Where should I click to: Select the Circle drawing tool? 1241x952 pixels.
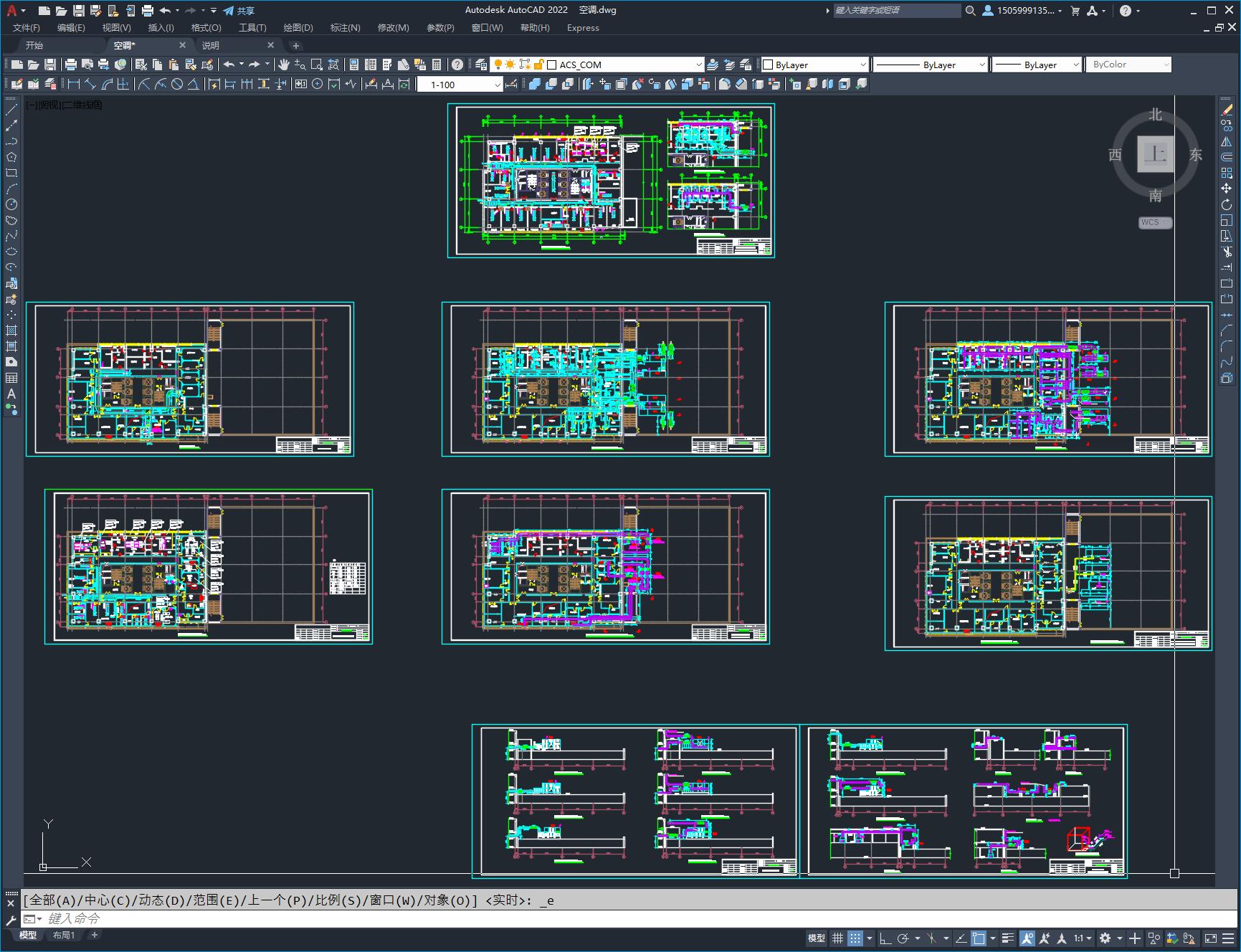point(11,204)
